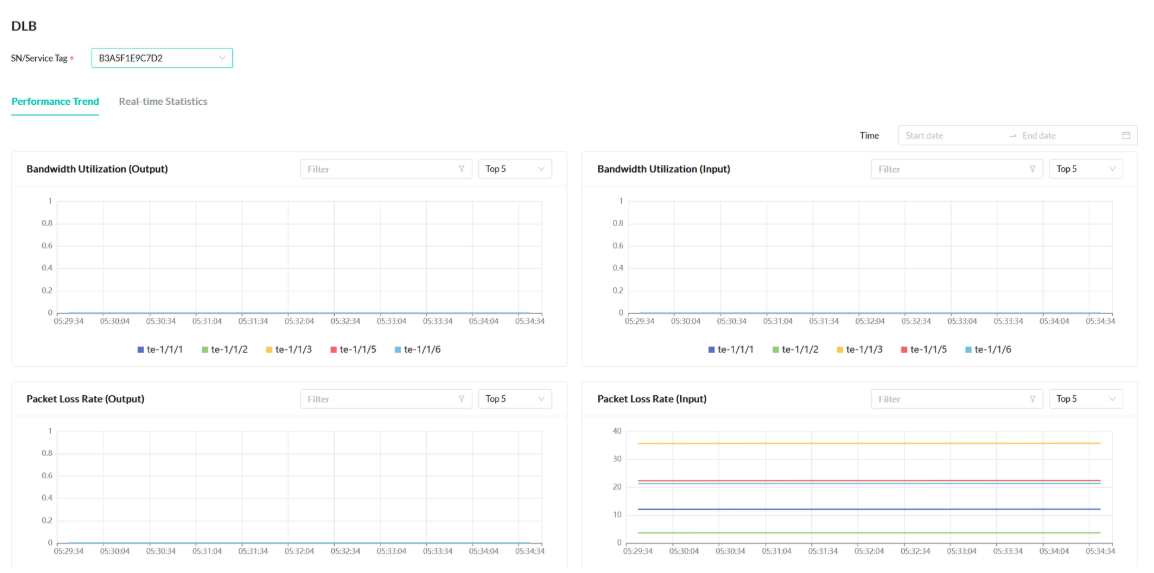Toggle te-1/1/6 legend in Bandwidth Utilization (Input)
This screenshot has height=573, width=1154.
990,349
